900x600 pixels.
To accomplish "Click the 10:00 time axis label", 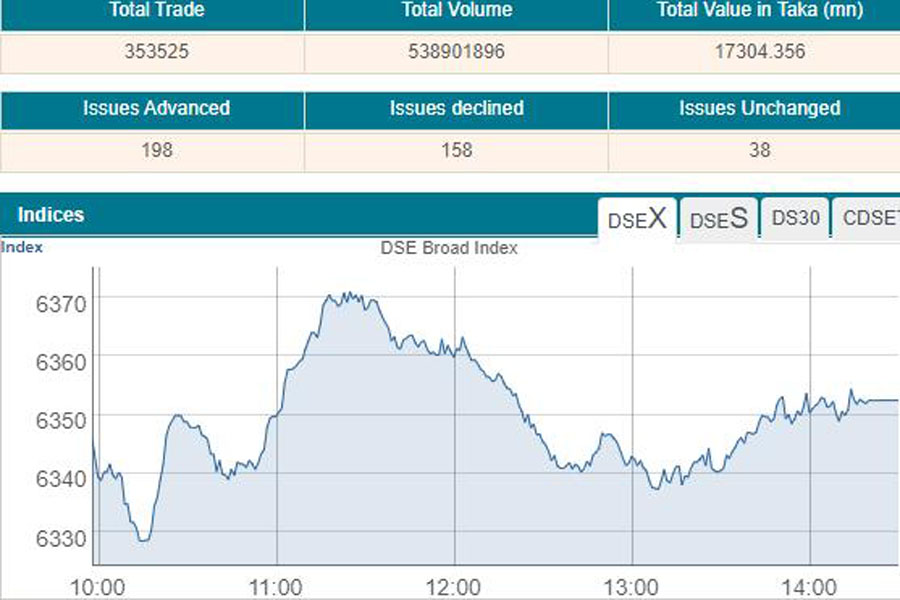I will [99, 585].
